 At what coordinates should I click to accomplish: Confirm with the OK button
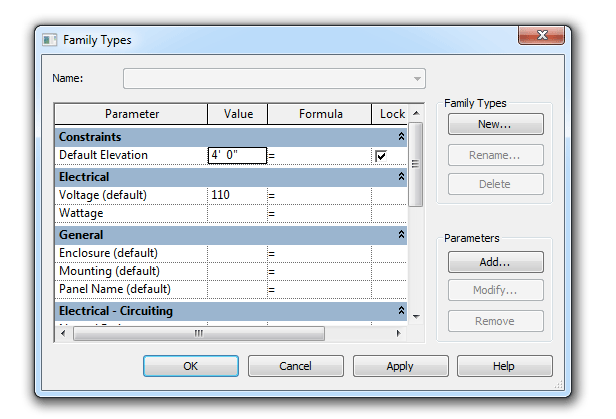[x=191, y=366]
